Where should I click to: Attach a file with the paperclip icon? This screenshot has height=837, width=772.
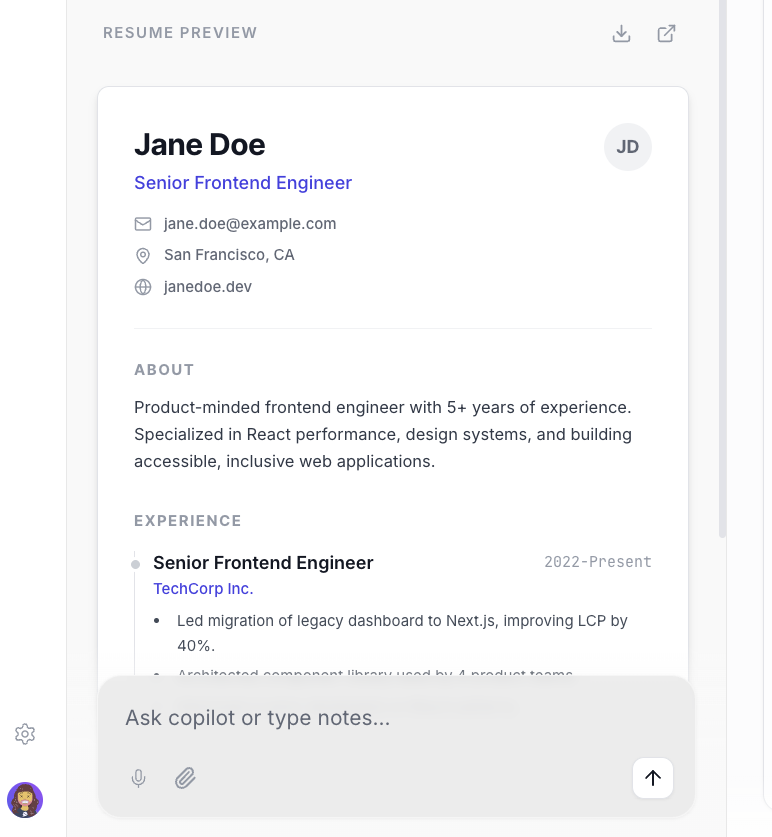coord(185,778)
